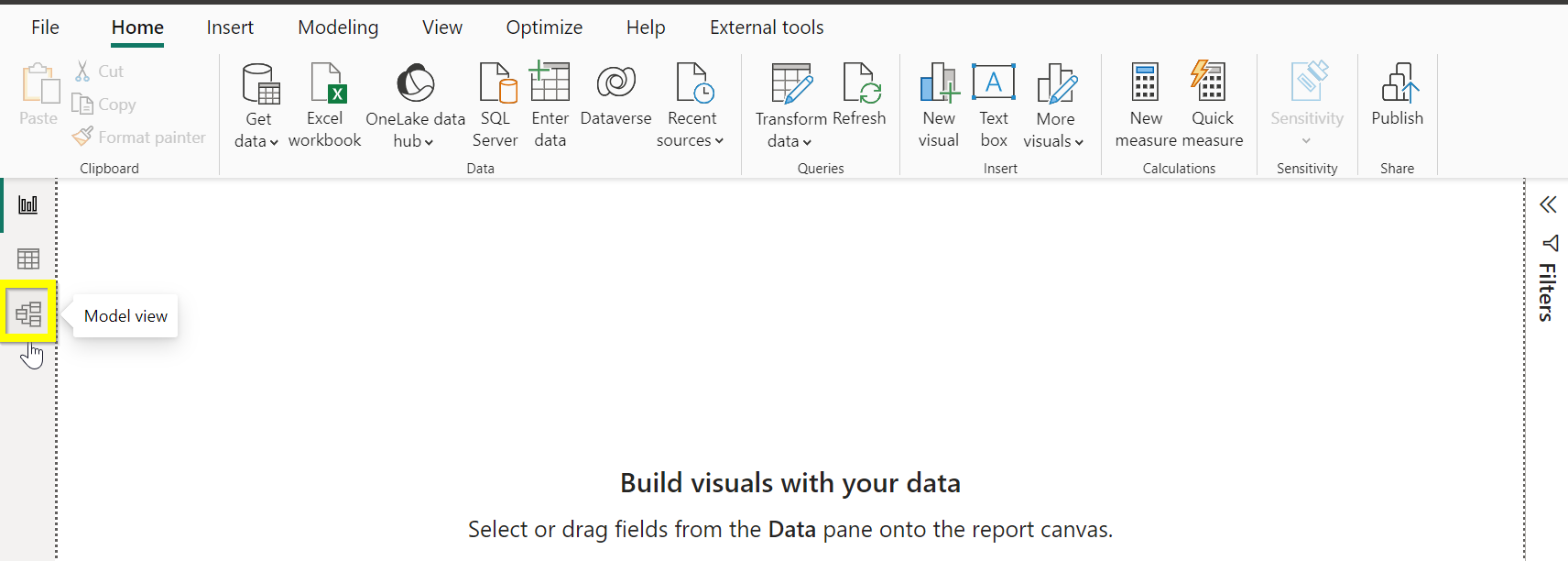Image resolution: width=1568 pixels, height=561 pixels.
Task: Refresh the data queries
Action: [860, 95]
